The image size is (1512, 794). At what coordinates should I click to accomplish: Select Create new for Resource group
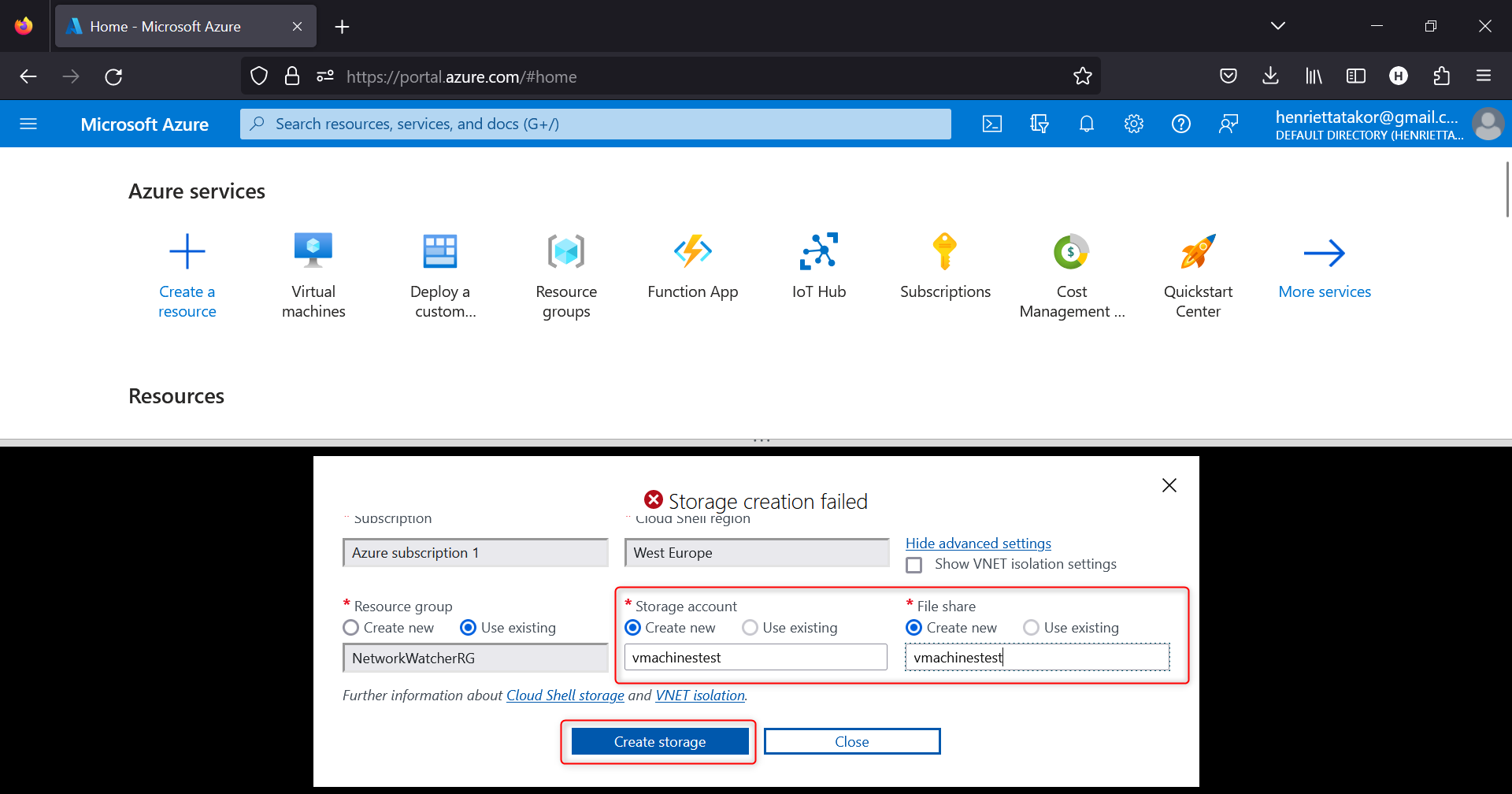(x=351, y=628)
